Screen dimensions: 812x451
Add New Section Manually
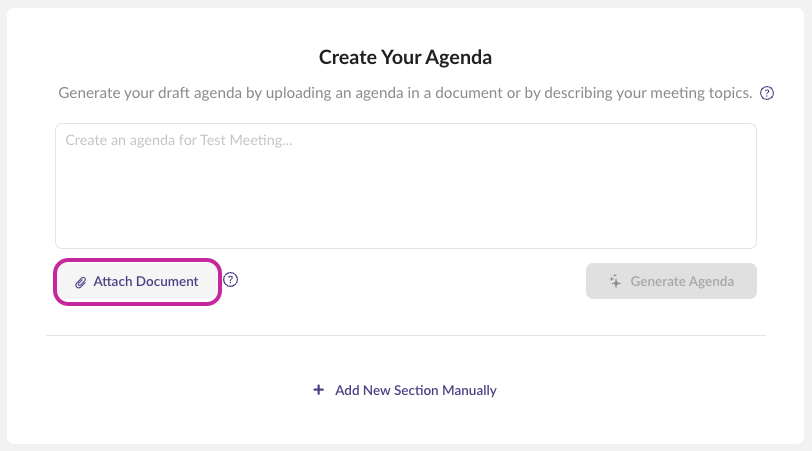[x=405, y=390]
